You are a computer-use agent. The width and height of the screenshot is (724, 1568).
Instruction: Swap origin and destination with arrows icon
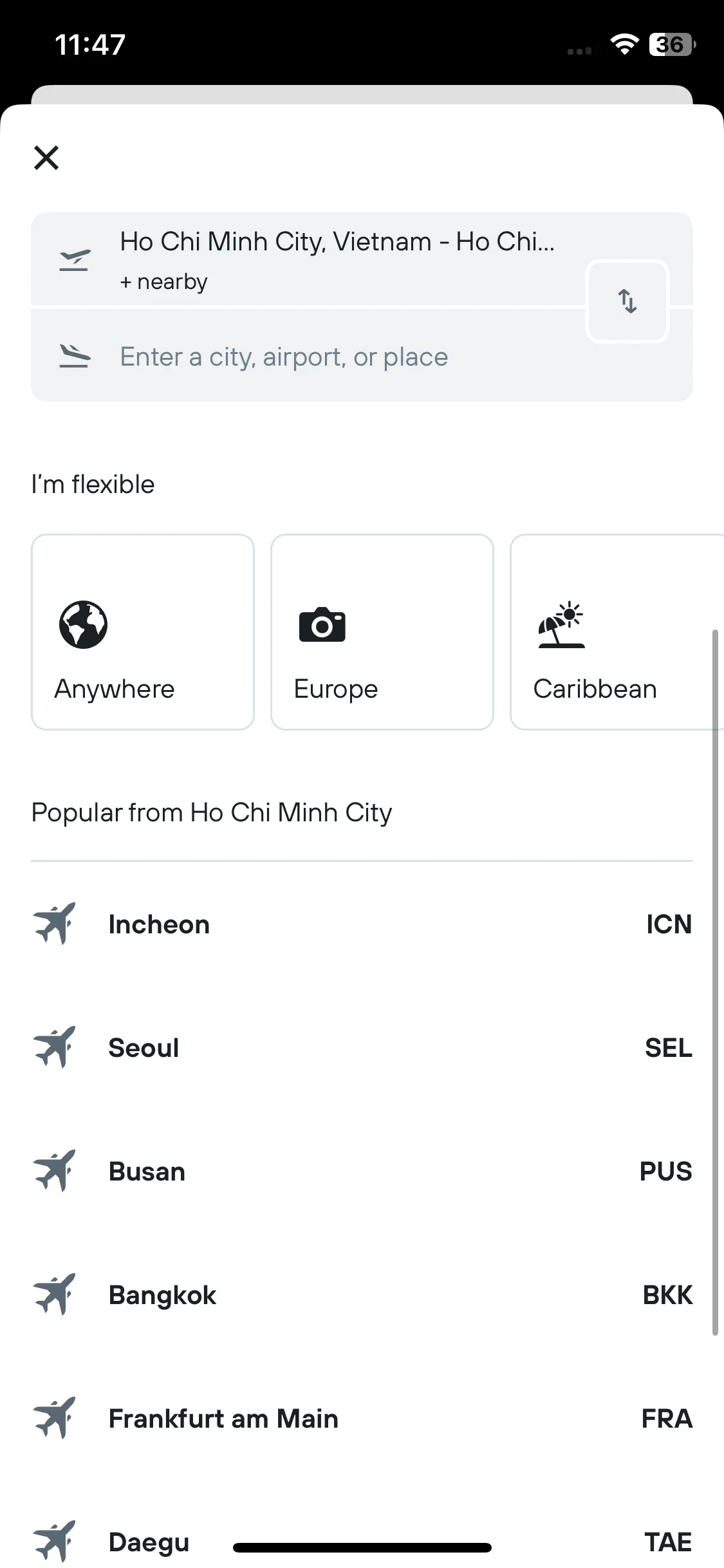coord(627,301)
